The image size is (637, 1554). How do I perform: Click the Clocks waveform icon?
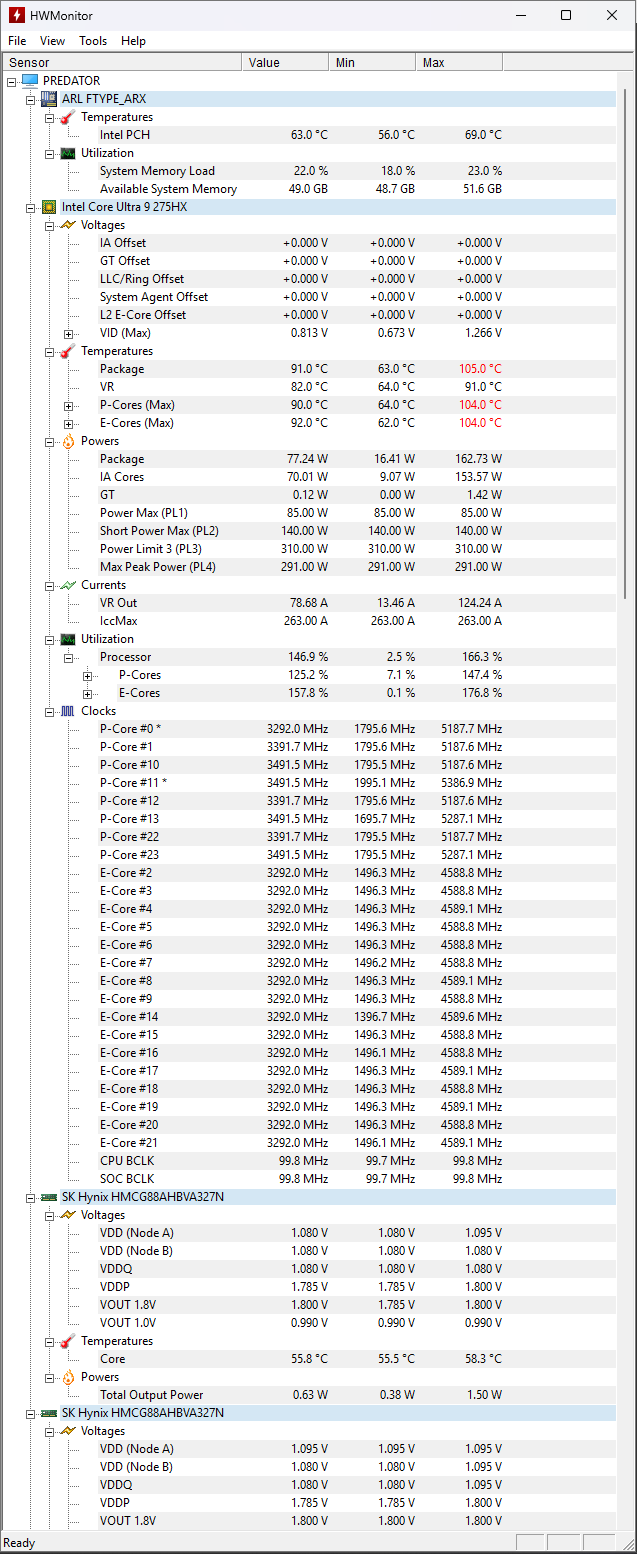(x=67, y=711)
